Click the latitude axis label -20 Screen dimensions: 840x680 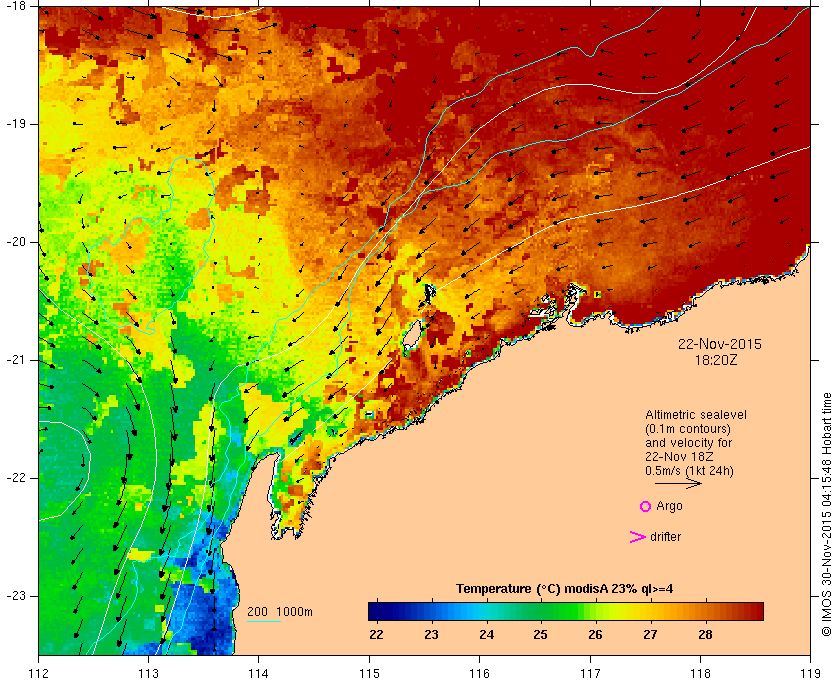[14, 242]
